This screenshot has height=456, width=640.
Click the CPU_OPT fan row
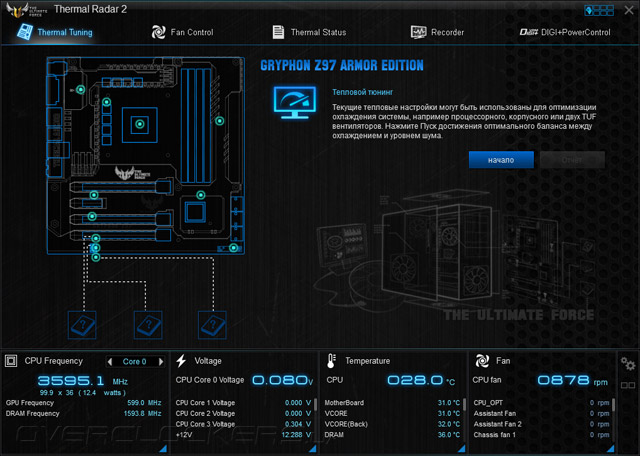(541, 403)
